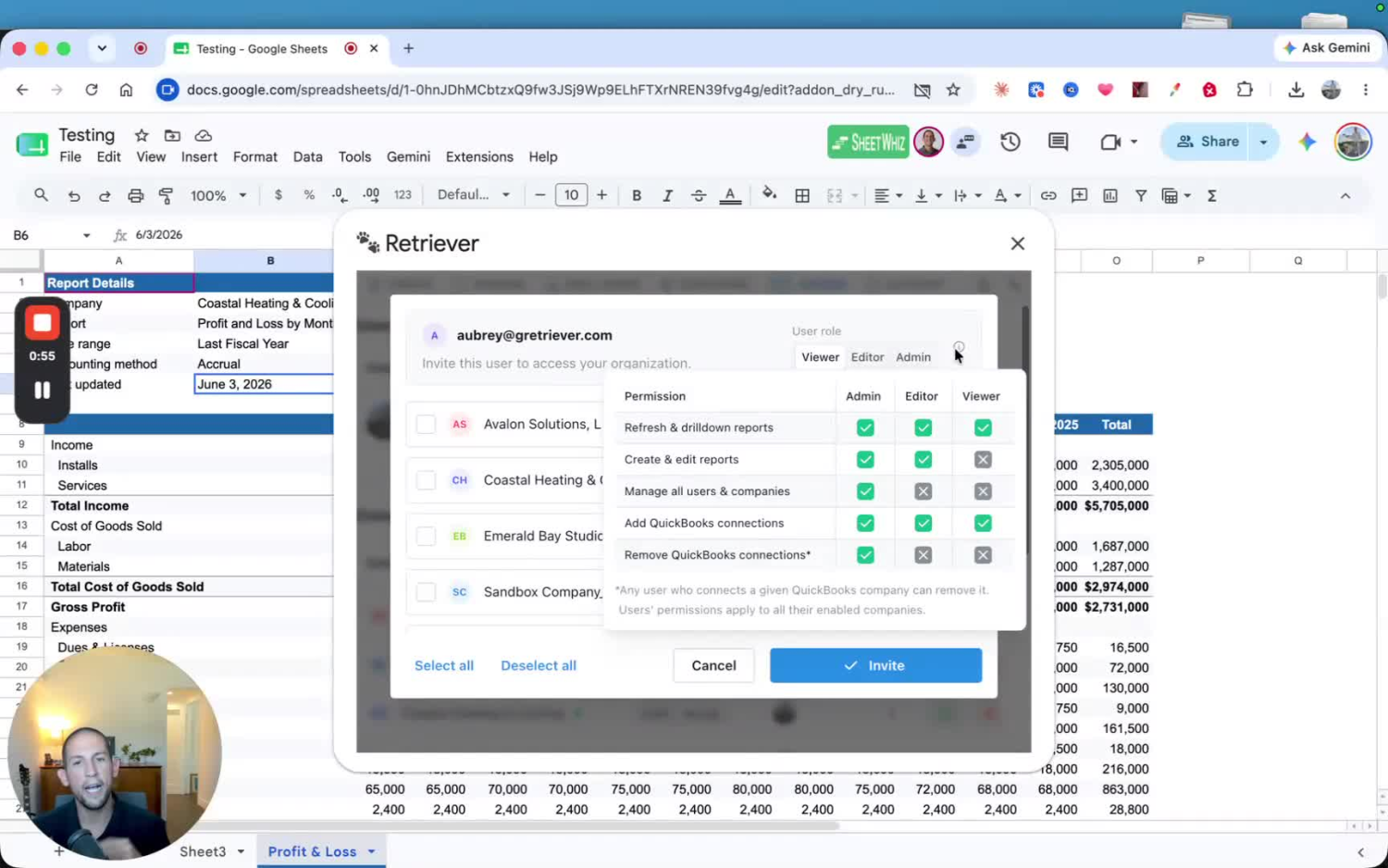Viewport: 1388px width, 868px height.
Task: Open the Data menu
Action: [307, 157]
